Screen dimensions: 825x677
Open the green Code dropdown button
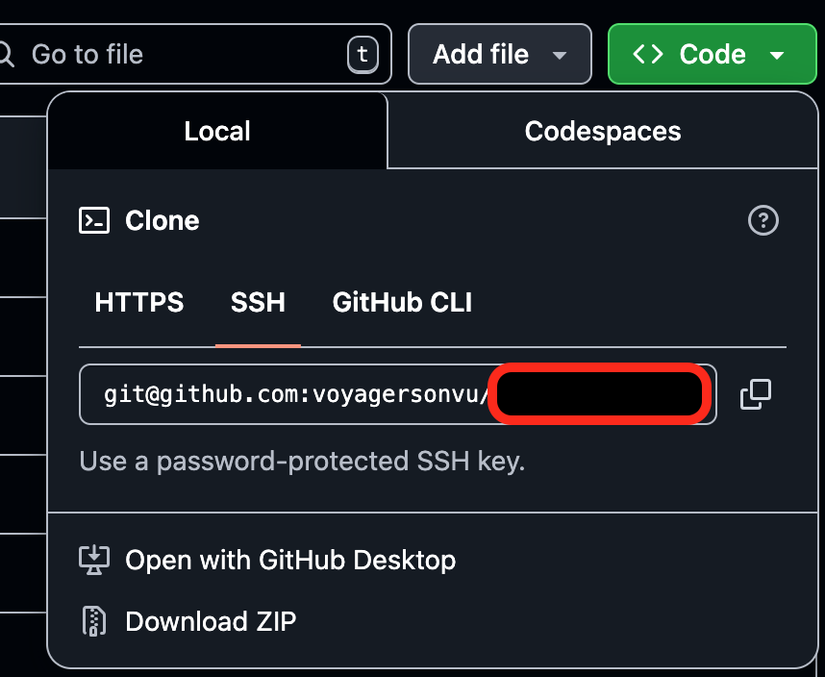click(712, 54)
